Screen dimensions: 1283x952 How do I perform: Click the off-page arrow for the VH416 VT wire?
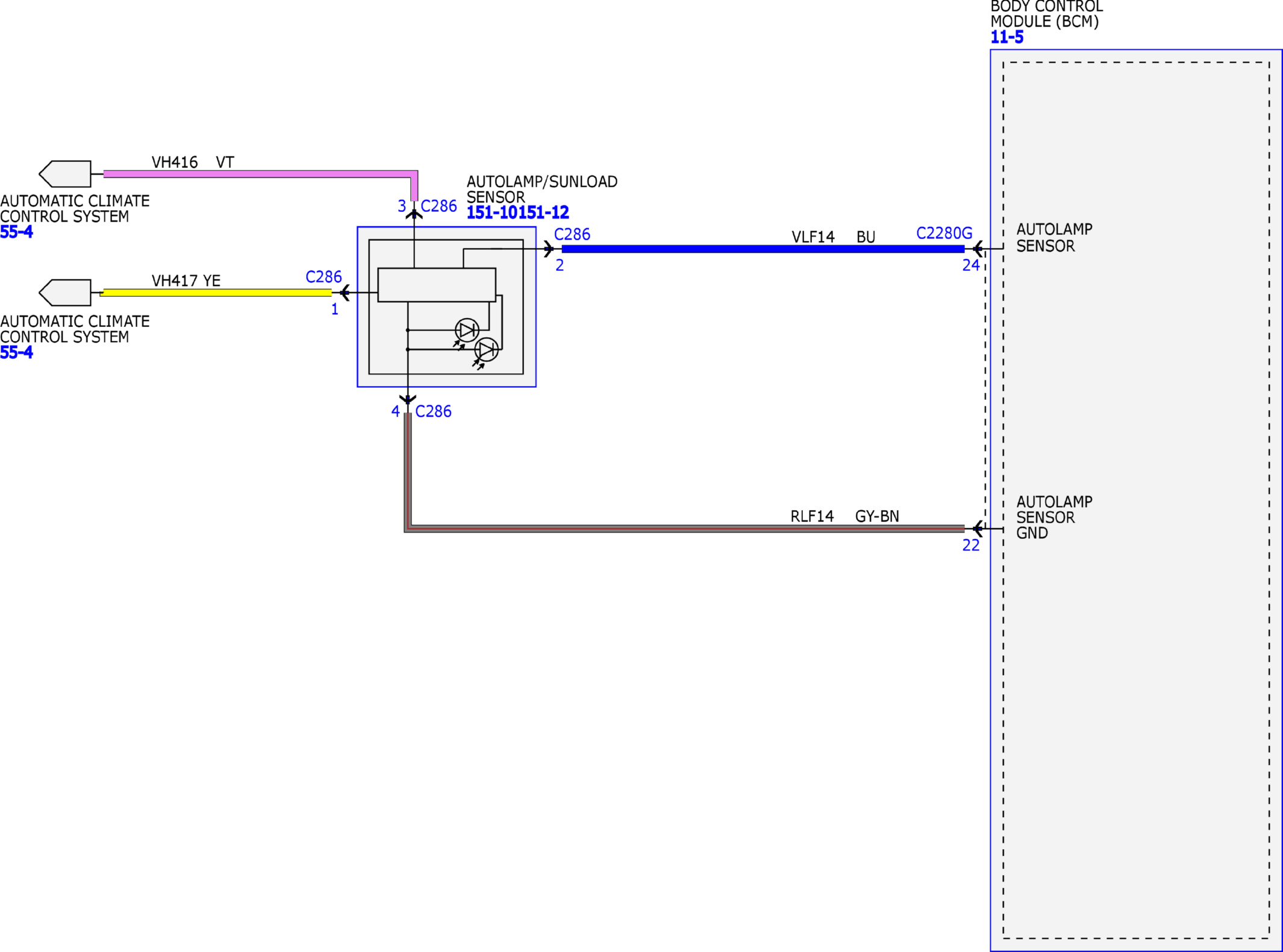[65, 174]
